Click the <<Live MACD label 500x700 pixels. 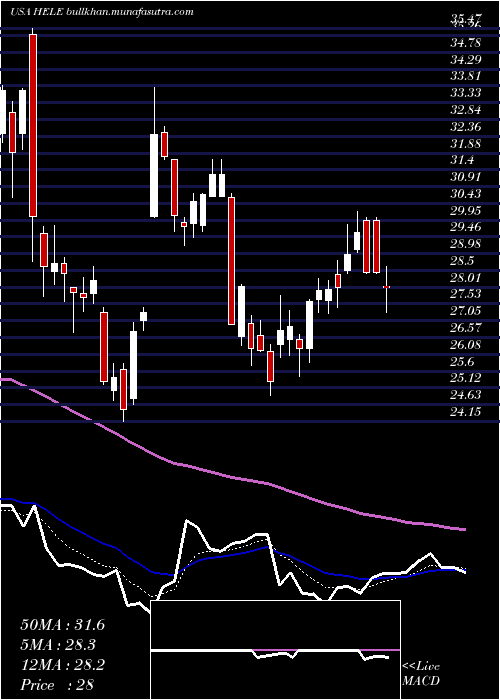[421, 674]
